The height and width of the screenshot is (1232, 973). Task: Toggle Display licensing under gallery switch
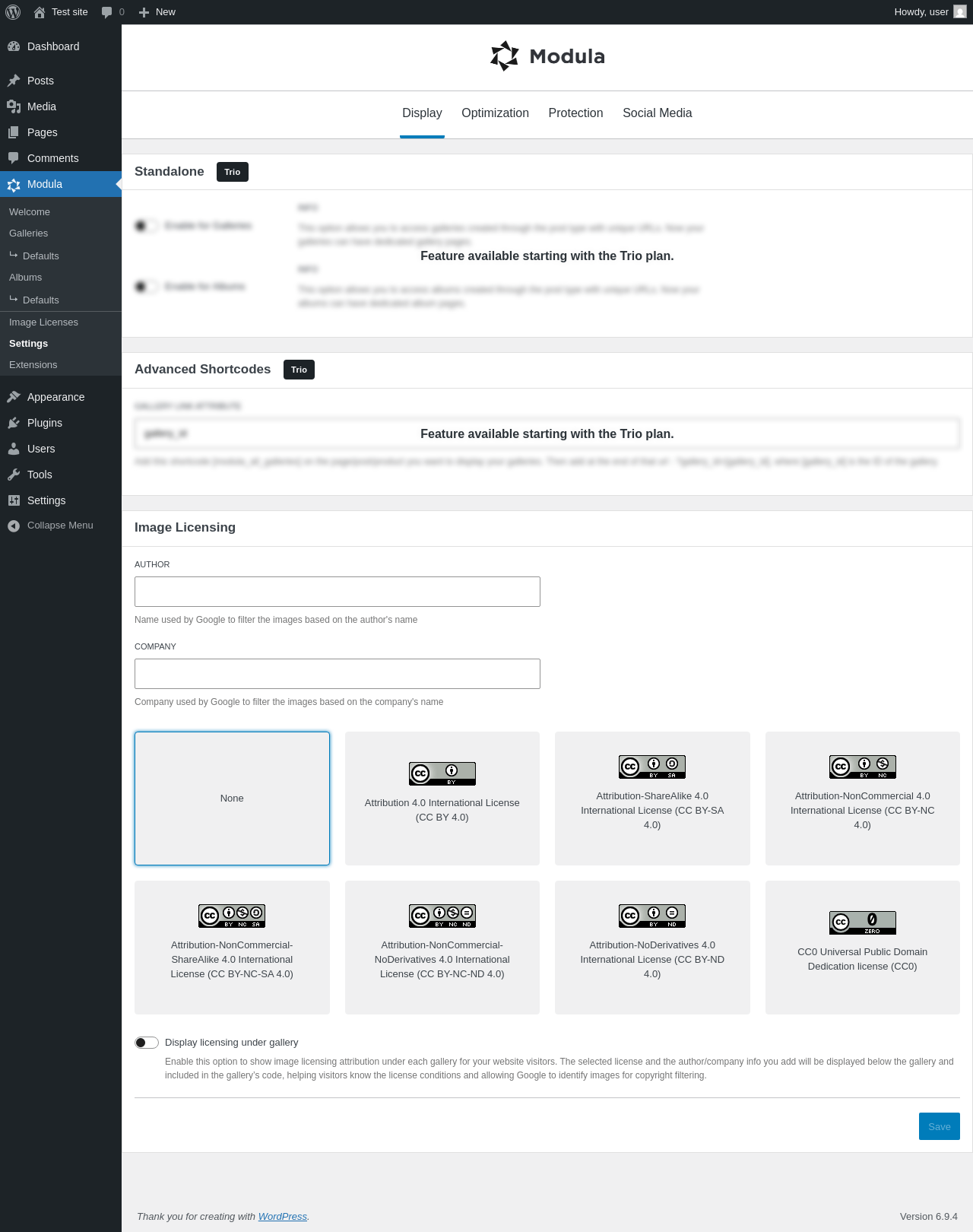click(x=147, y=1043)
